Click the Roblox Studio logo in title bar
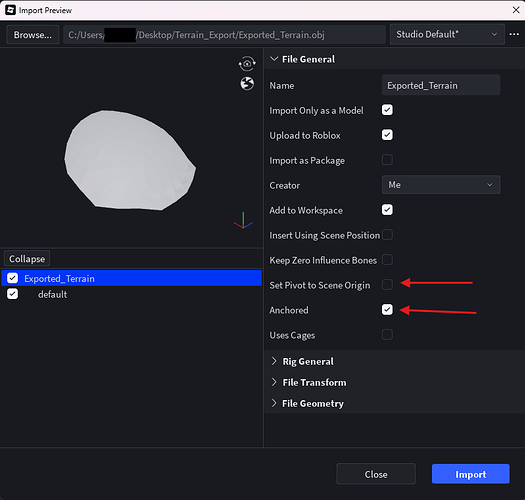 point(10,10)
